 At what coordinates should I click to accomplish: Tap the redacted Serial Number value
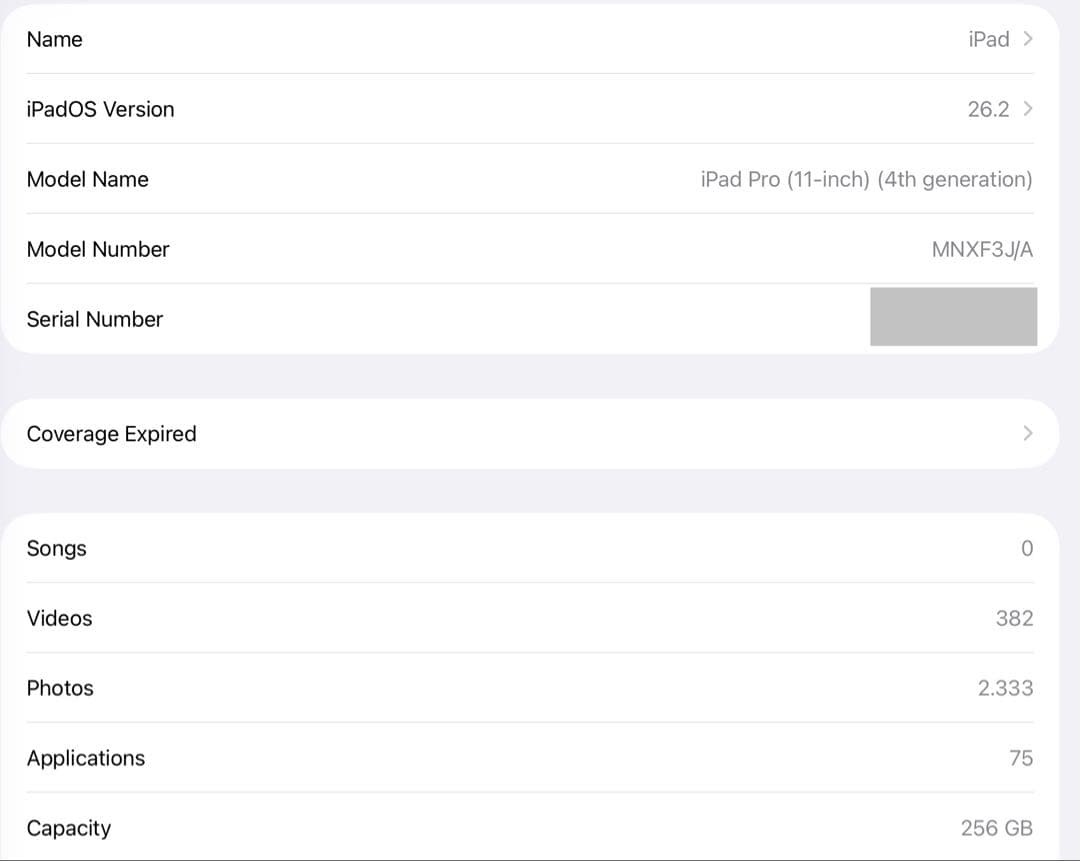[953, 316]
